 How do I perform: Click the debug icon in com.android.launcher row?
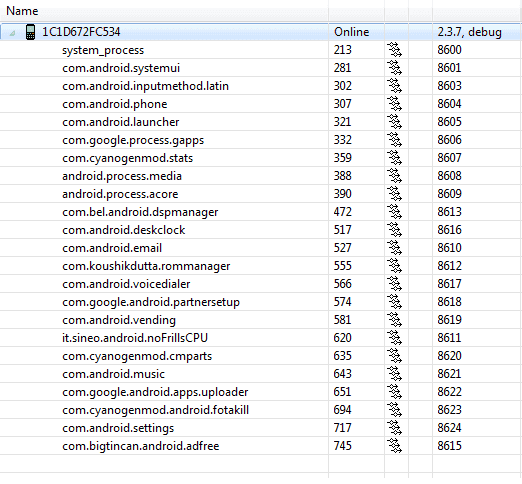[395, 122]
